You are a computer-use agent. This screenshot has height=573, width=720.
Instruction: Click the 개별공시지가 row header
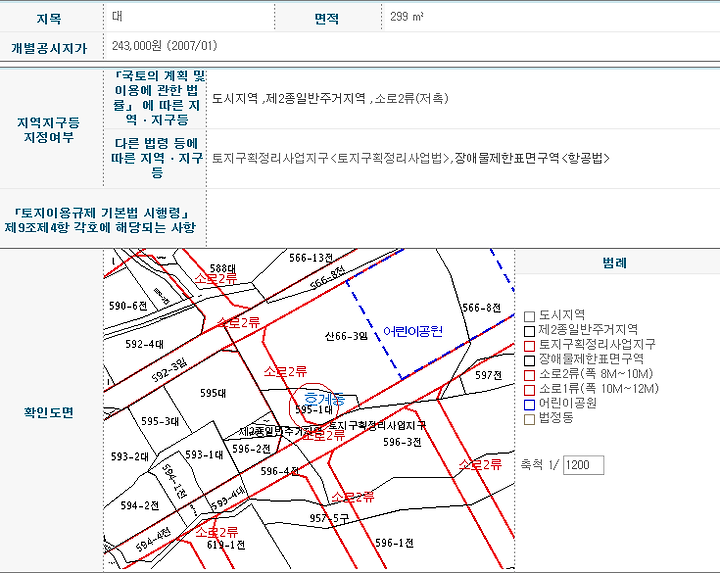coord(49,48)
